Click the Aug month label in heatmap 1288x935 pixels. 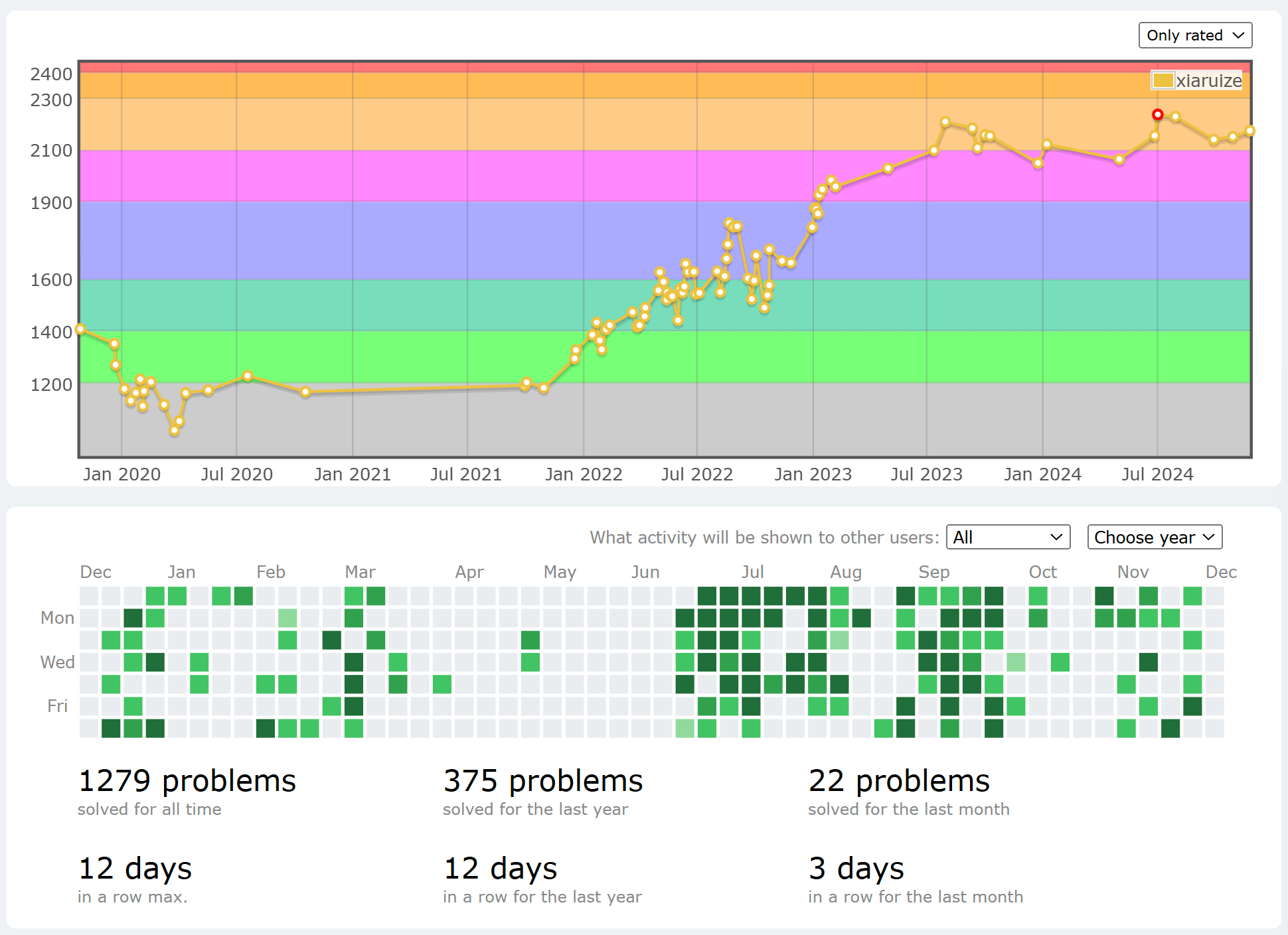pos(845,572)
